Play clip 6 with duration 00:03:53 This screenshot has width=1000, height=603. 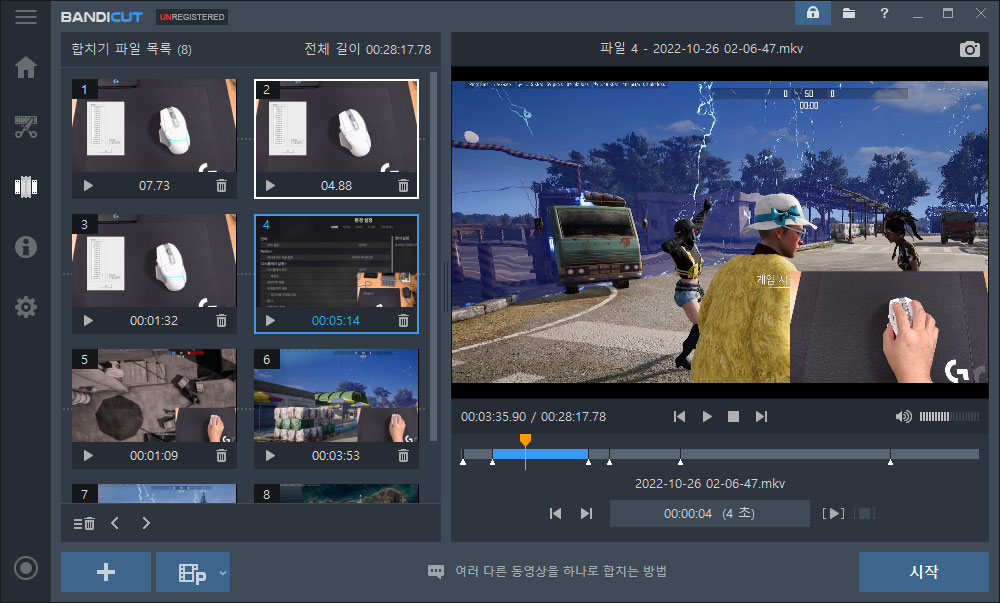[270, 456]
